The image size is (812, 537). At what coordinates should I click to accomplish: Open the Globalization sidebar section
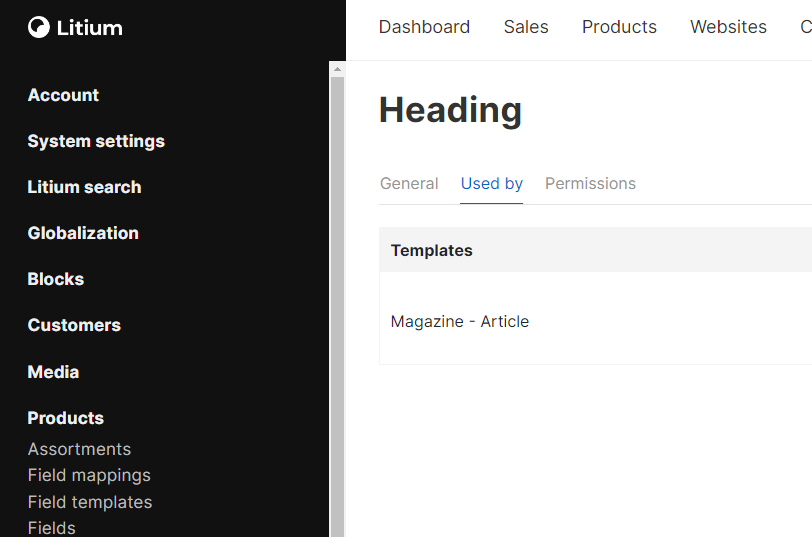click(x=83, y=233)
